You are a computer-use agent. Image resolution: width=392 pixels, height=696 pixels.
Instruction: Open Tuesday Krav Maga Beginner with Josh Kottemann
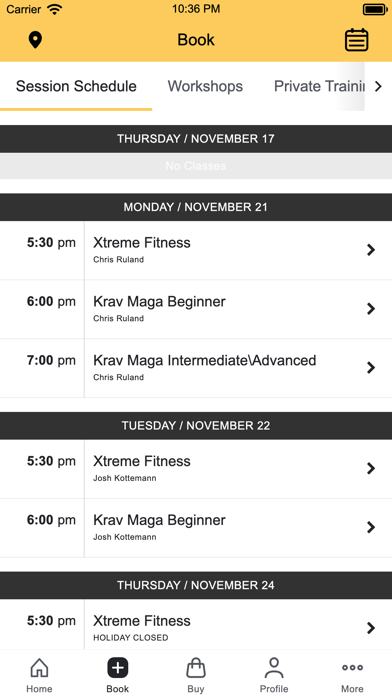(x=196, y=527)
